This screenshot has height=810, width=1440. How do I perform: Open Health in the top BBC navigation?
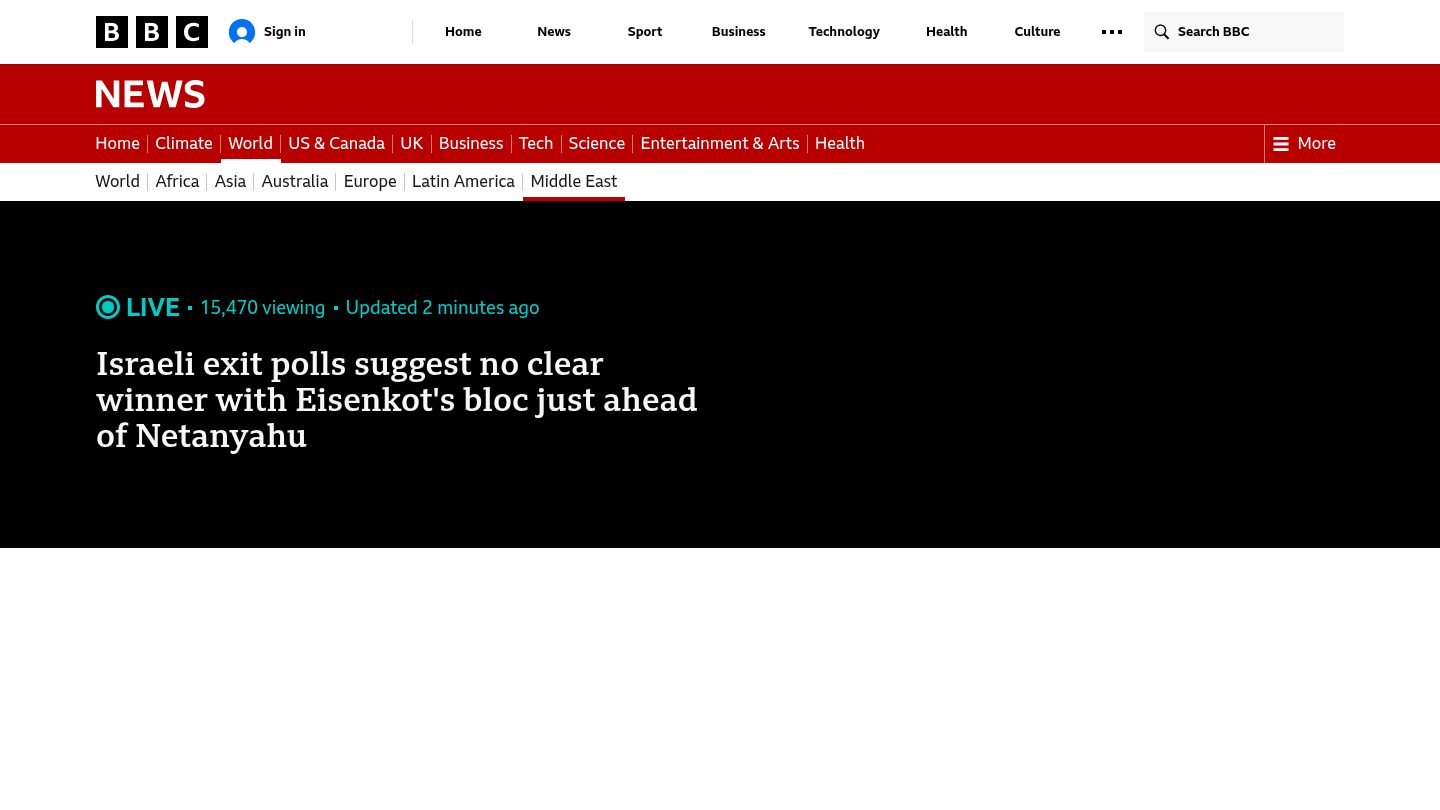946,32
